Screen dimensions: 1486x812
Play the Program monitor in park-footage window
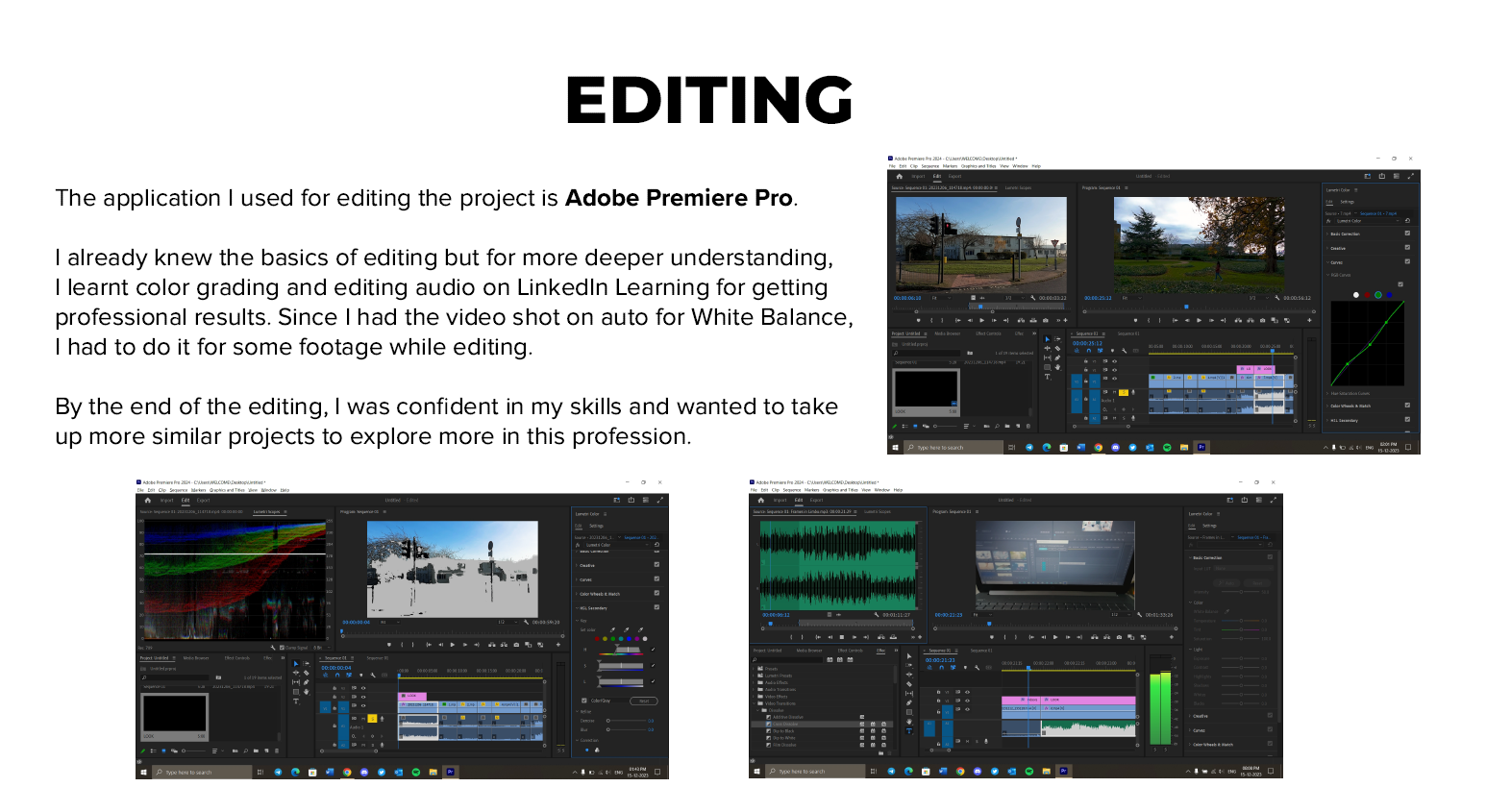pos(1199,320)
